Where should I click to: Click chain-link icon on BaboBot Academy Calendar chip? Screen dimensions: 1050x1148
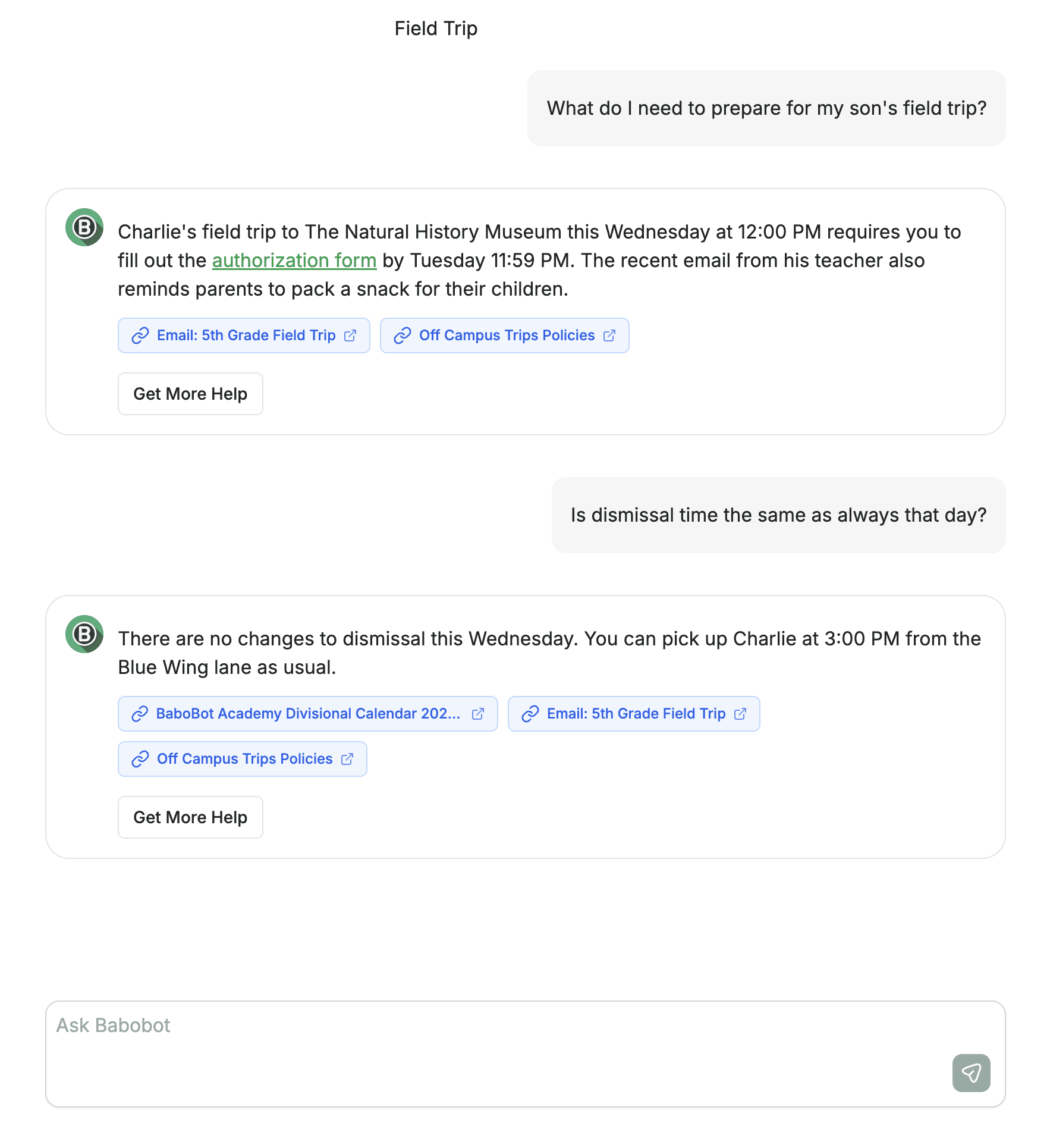pos(140,714)
